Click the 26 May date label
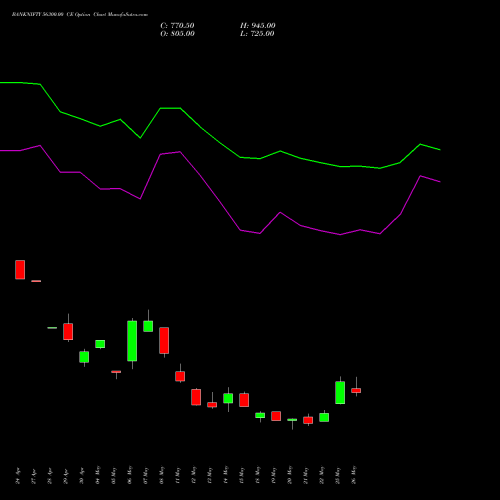Viewport: 500px width, 500px height. tap(354, 475)
